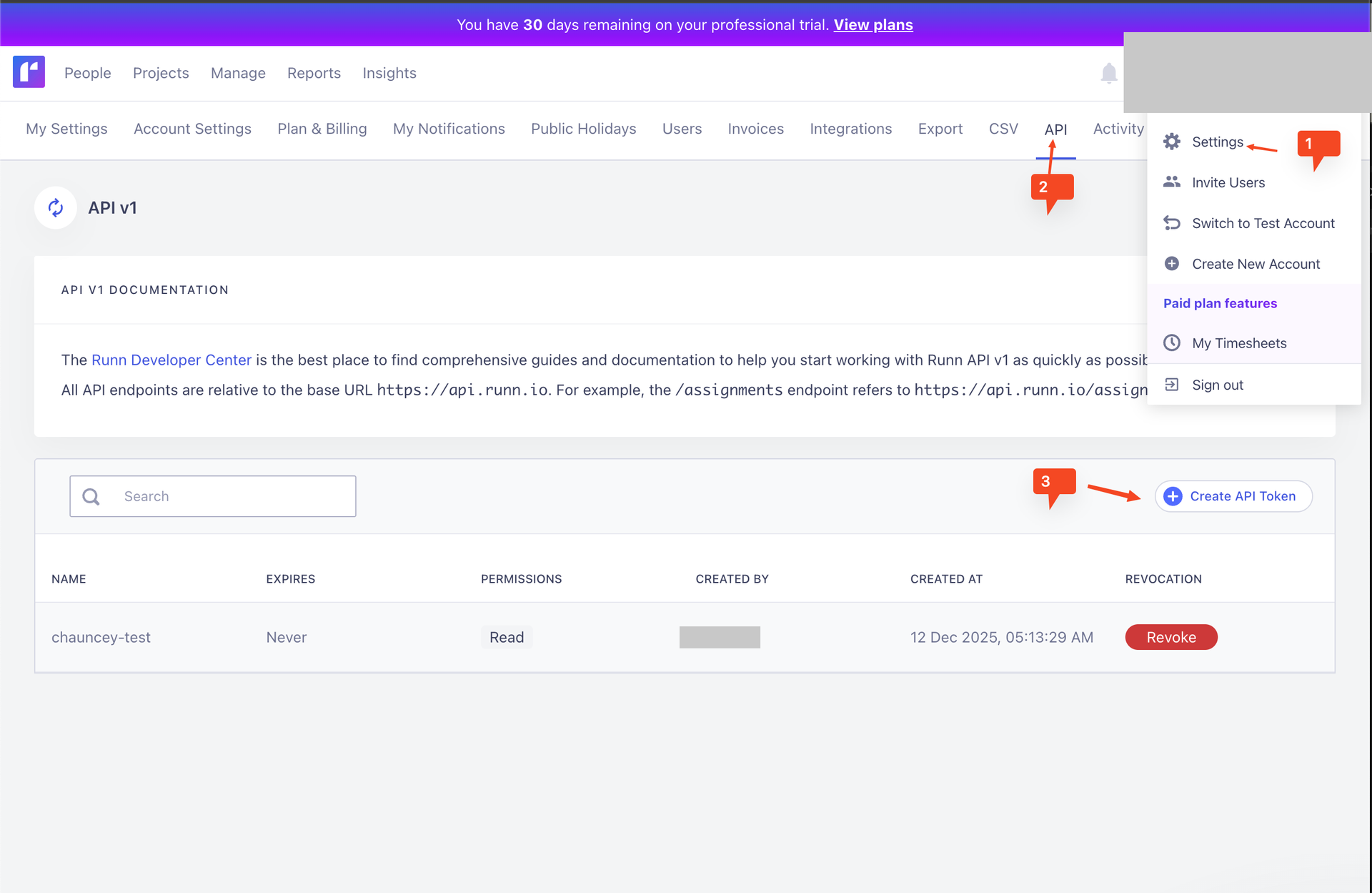Open the People menu
1372x893 pixels.
pos(88,73)
